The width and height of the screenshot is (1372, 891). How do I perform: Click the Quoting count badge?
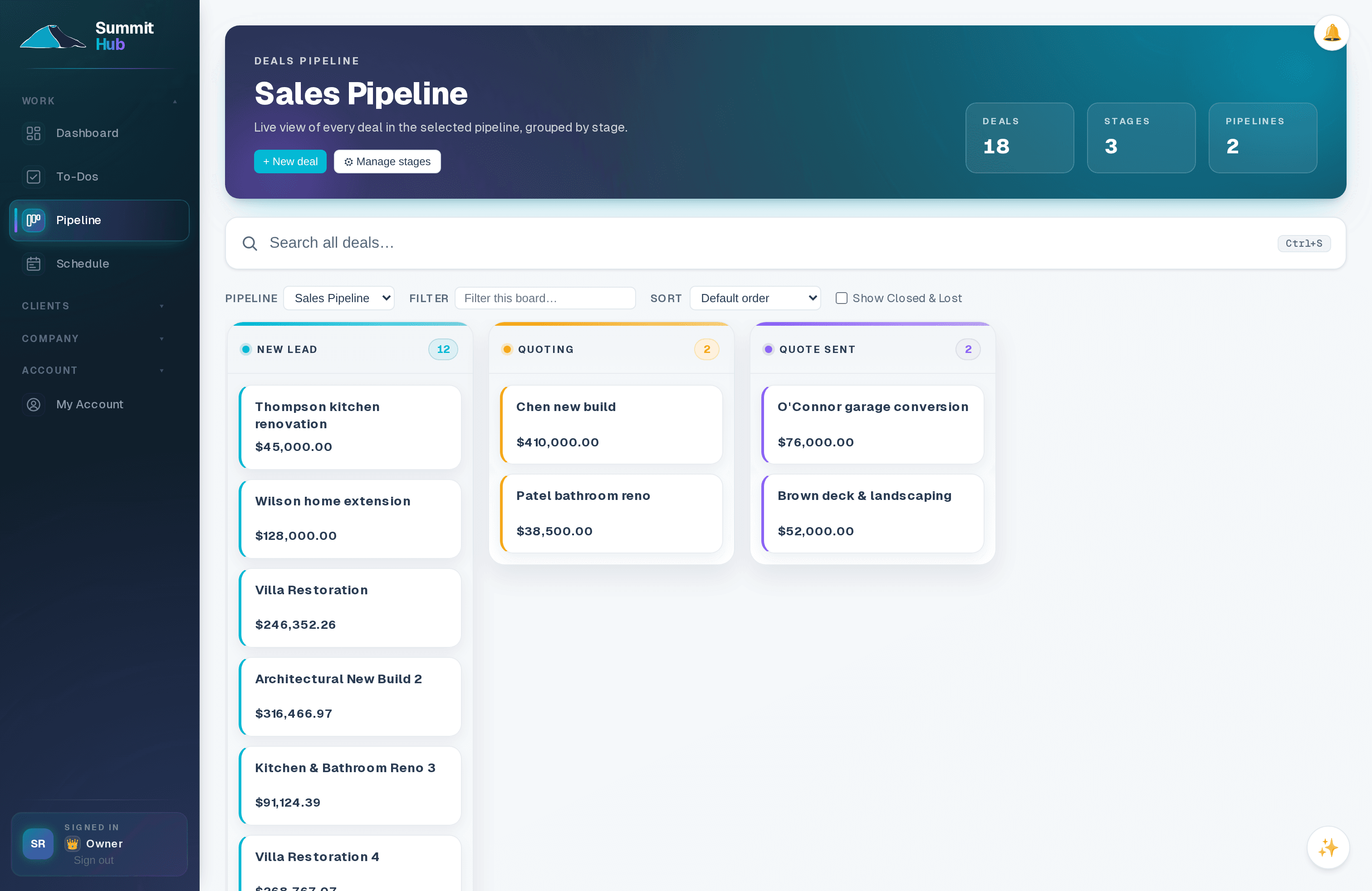[706, 349]
